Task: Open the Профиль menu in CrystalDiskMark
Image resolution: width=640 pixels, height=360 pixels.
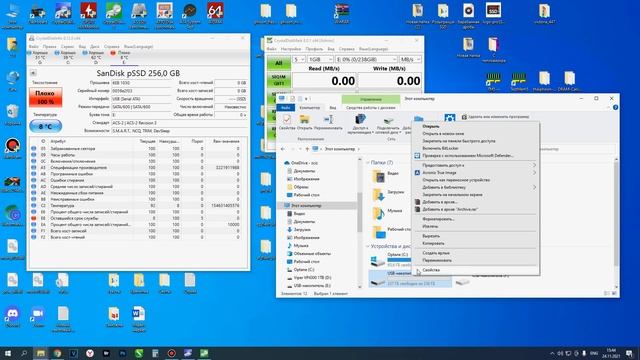Action: pyautogui.click(x=314, y=49)
